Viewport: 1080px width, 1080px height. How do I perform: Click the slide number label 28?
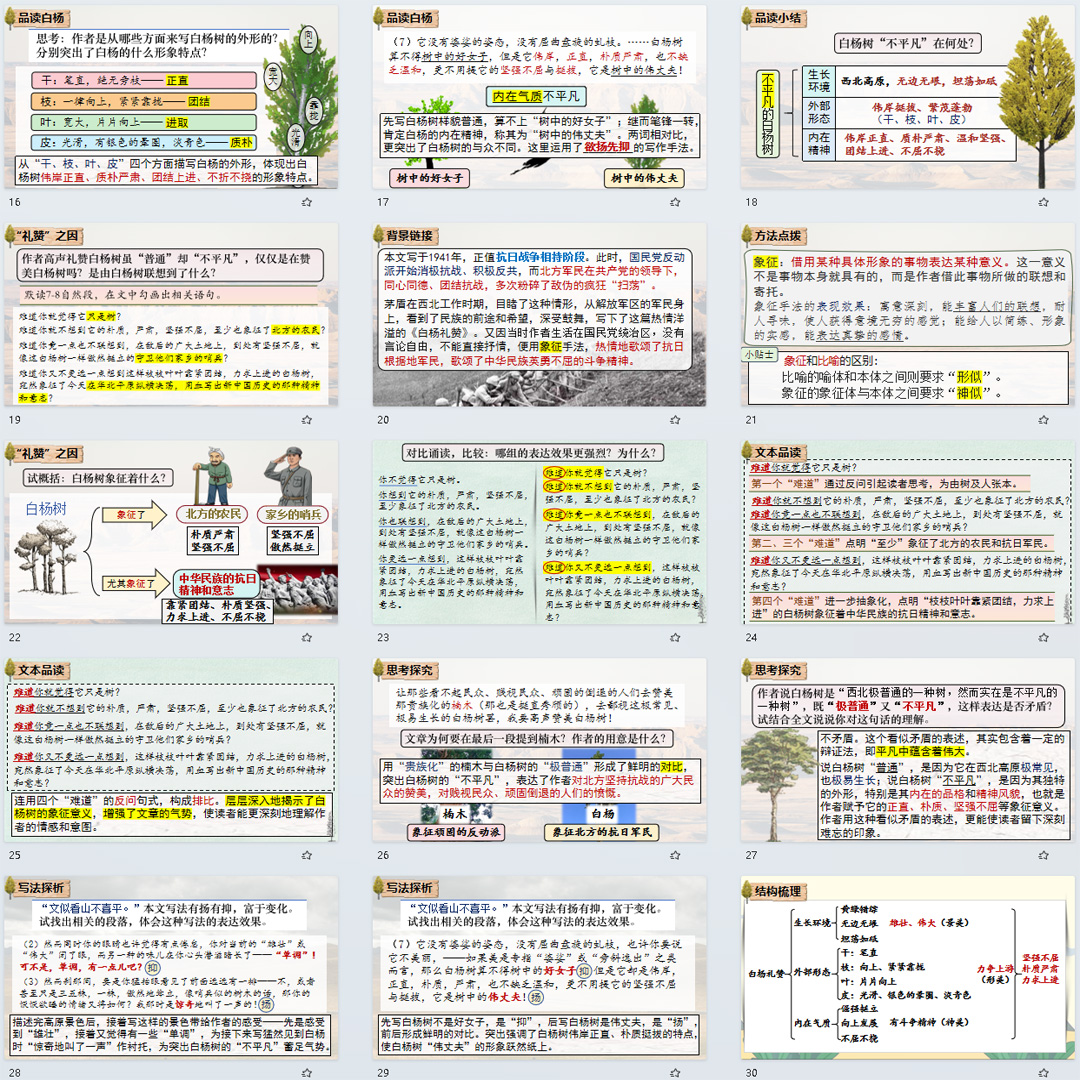(x=14, y=1072)
